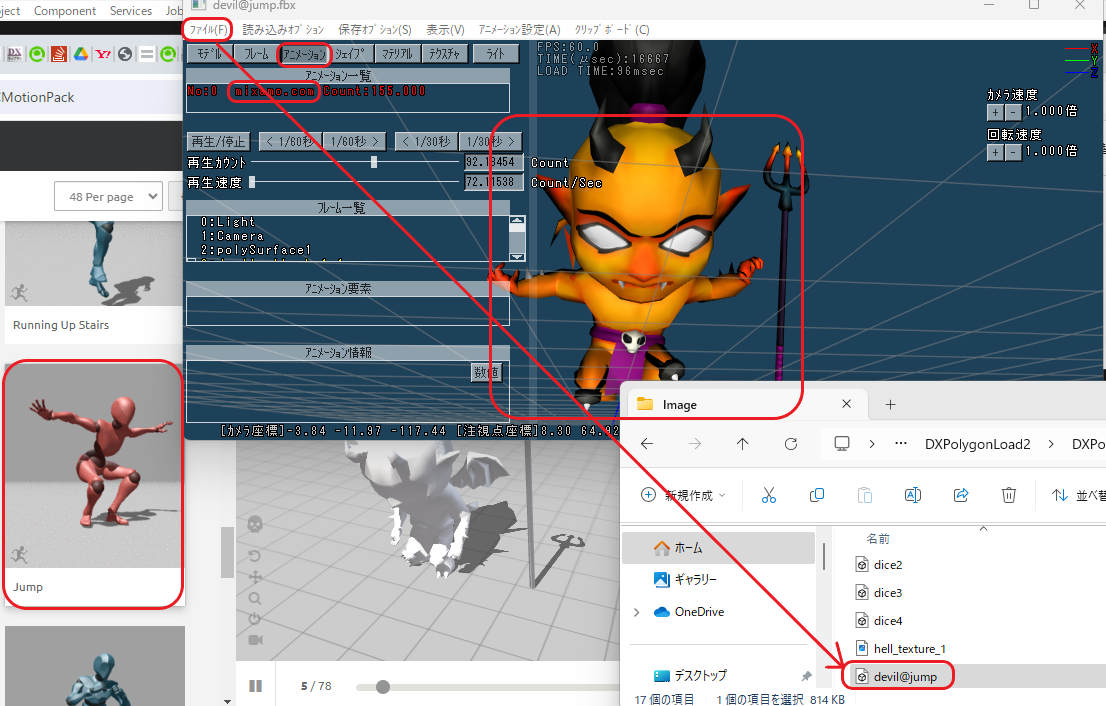Viewport: 1106px width, 706px height.
Task: Toggle the skeleton view skull icon in Mixamo viewer
Action: pos(255,524)
